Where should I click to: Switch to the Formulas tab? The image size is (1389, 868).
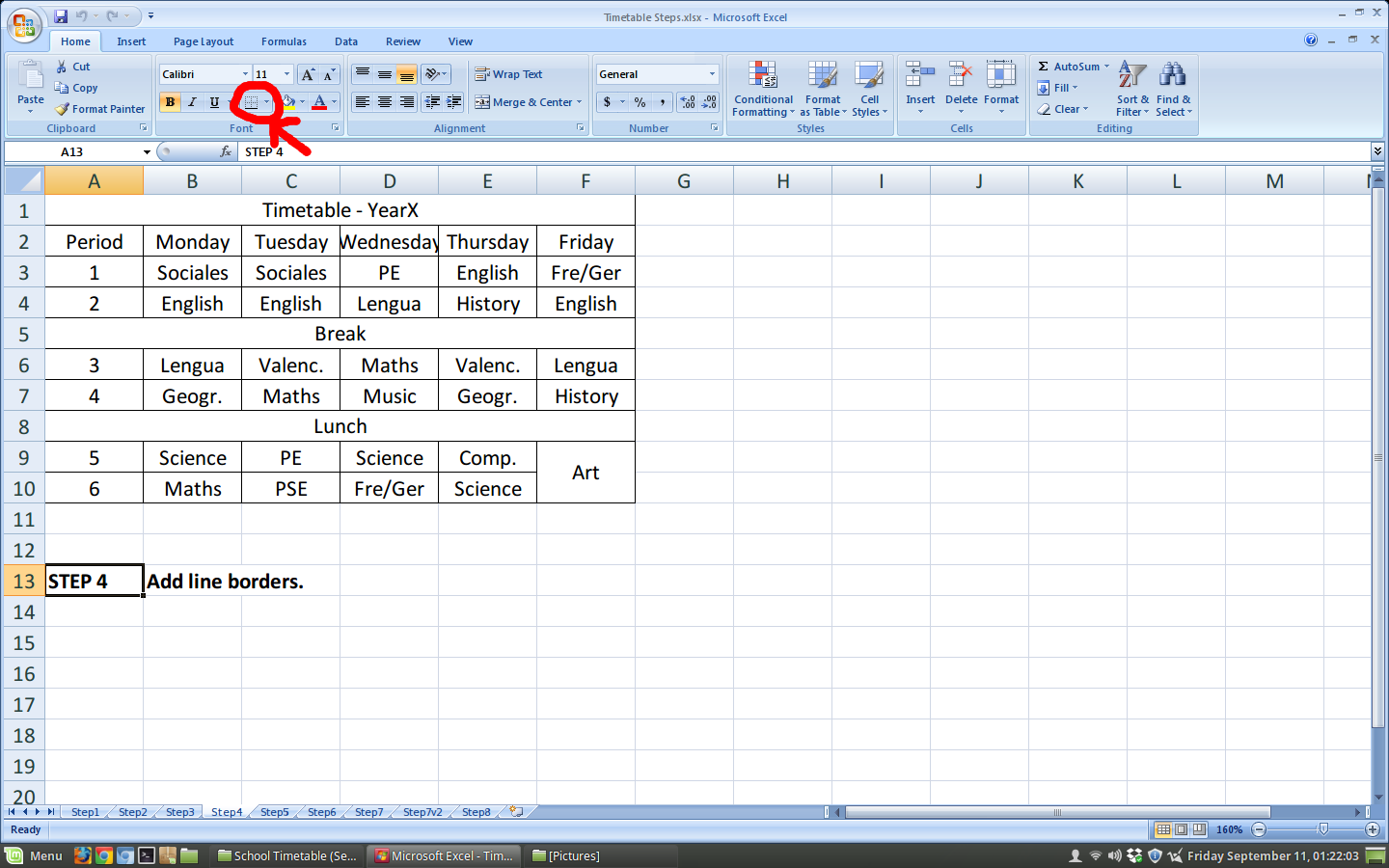(x=284, y=41)
